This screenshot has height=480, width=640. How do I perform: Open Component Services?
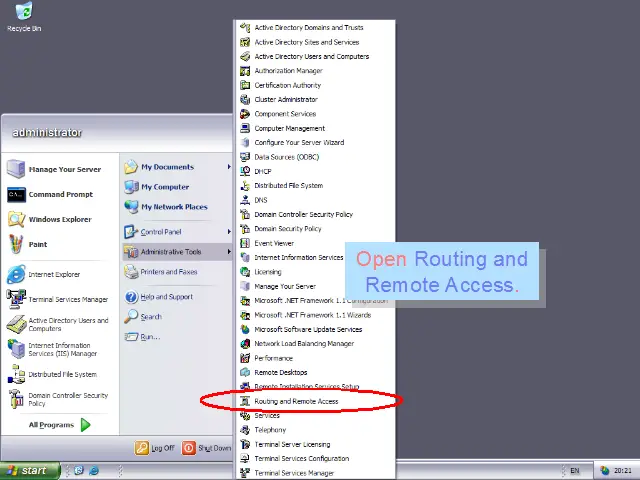(x=316, y=114)
